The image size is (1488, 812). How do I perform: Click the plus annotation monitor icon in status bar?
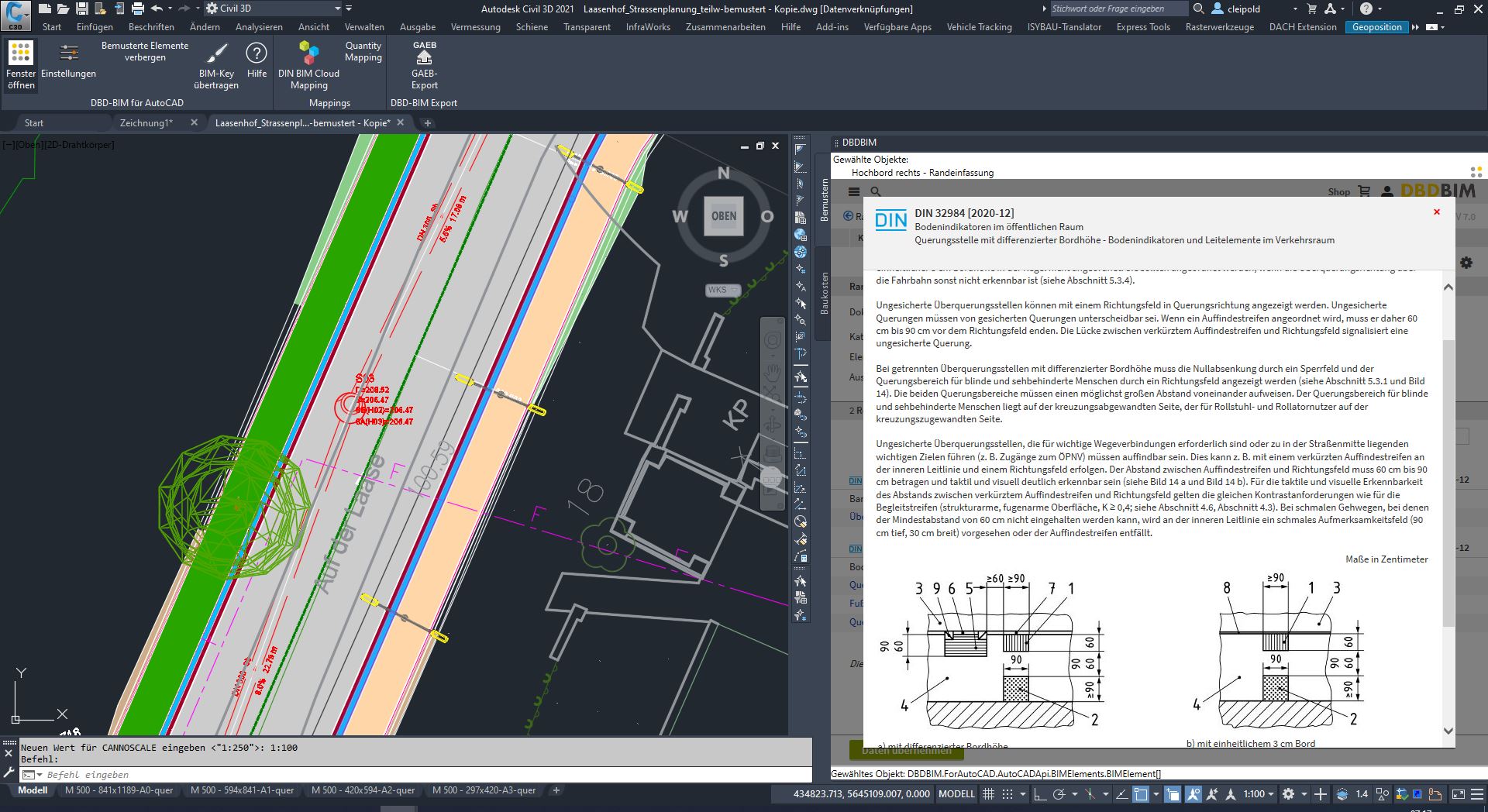[1321, 794]
